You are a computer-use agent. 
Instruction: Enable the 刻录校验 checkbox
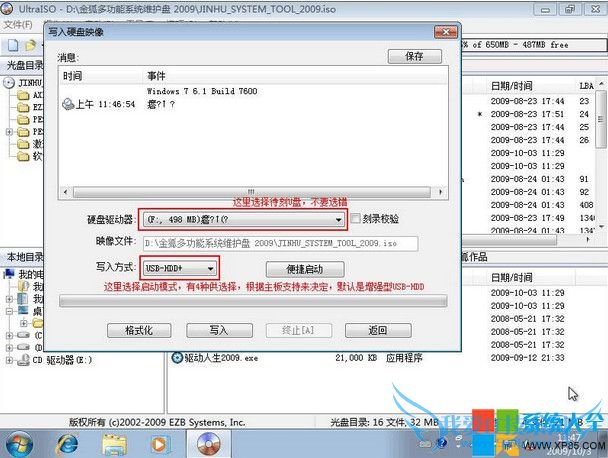click(355, 218)
